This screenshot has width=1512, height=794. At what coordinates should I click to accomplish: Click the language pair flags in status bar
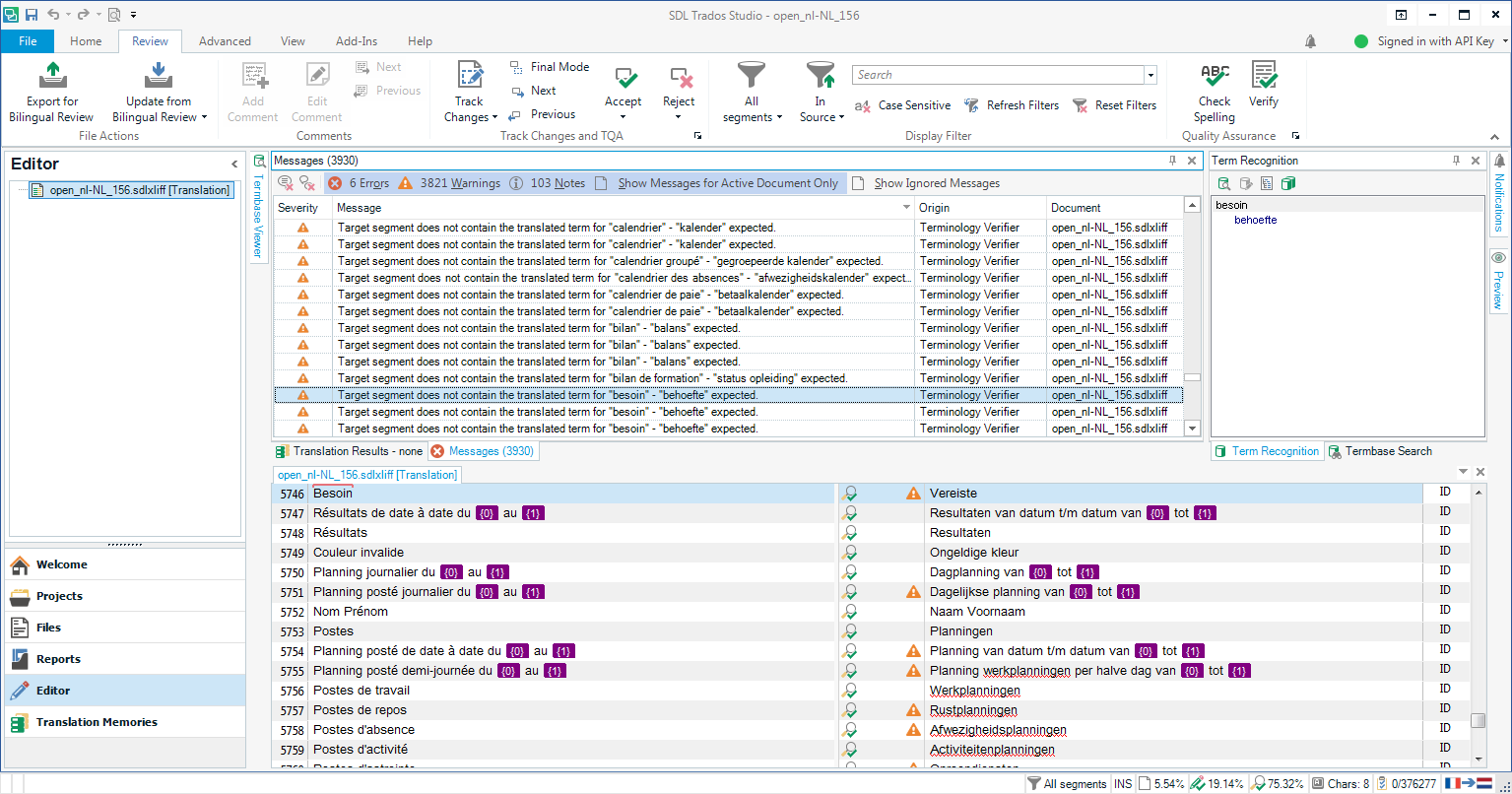(x=1469, y=784)
